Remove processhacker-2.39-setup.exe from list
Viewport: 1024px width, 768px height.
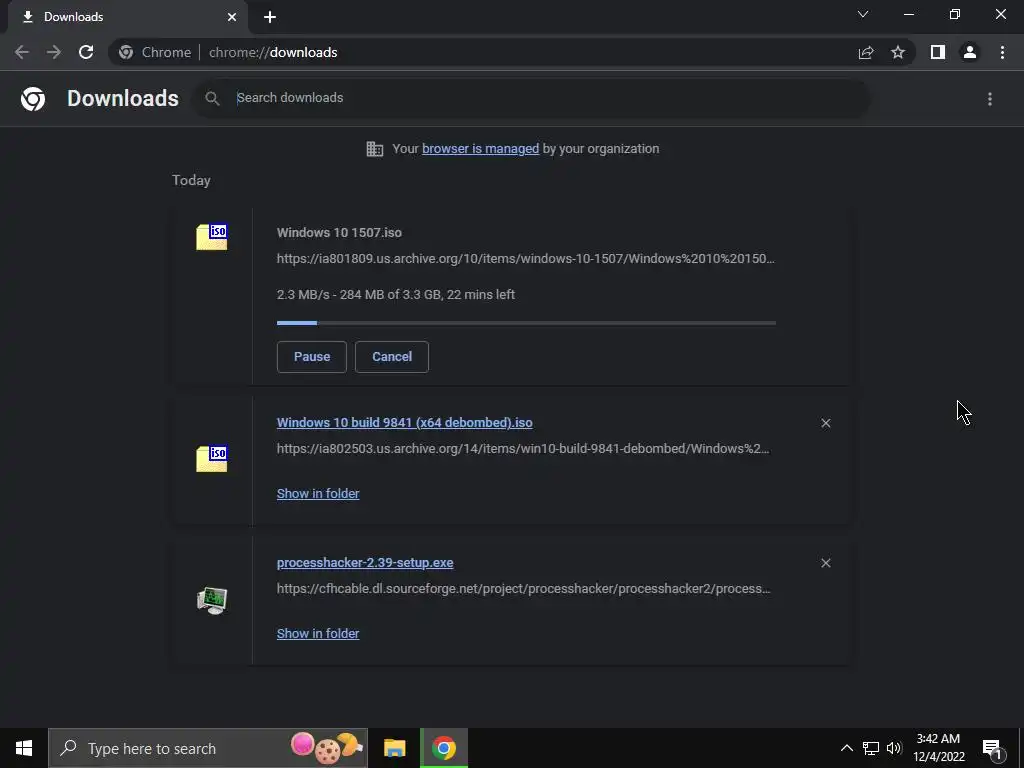[825, 563]
